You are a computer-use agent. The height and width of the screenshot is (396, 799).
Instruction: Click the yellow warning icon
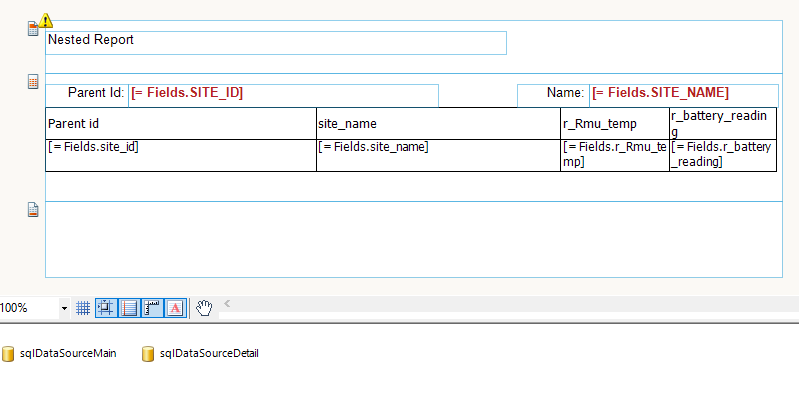(x=46, y=20)
